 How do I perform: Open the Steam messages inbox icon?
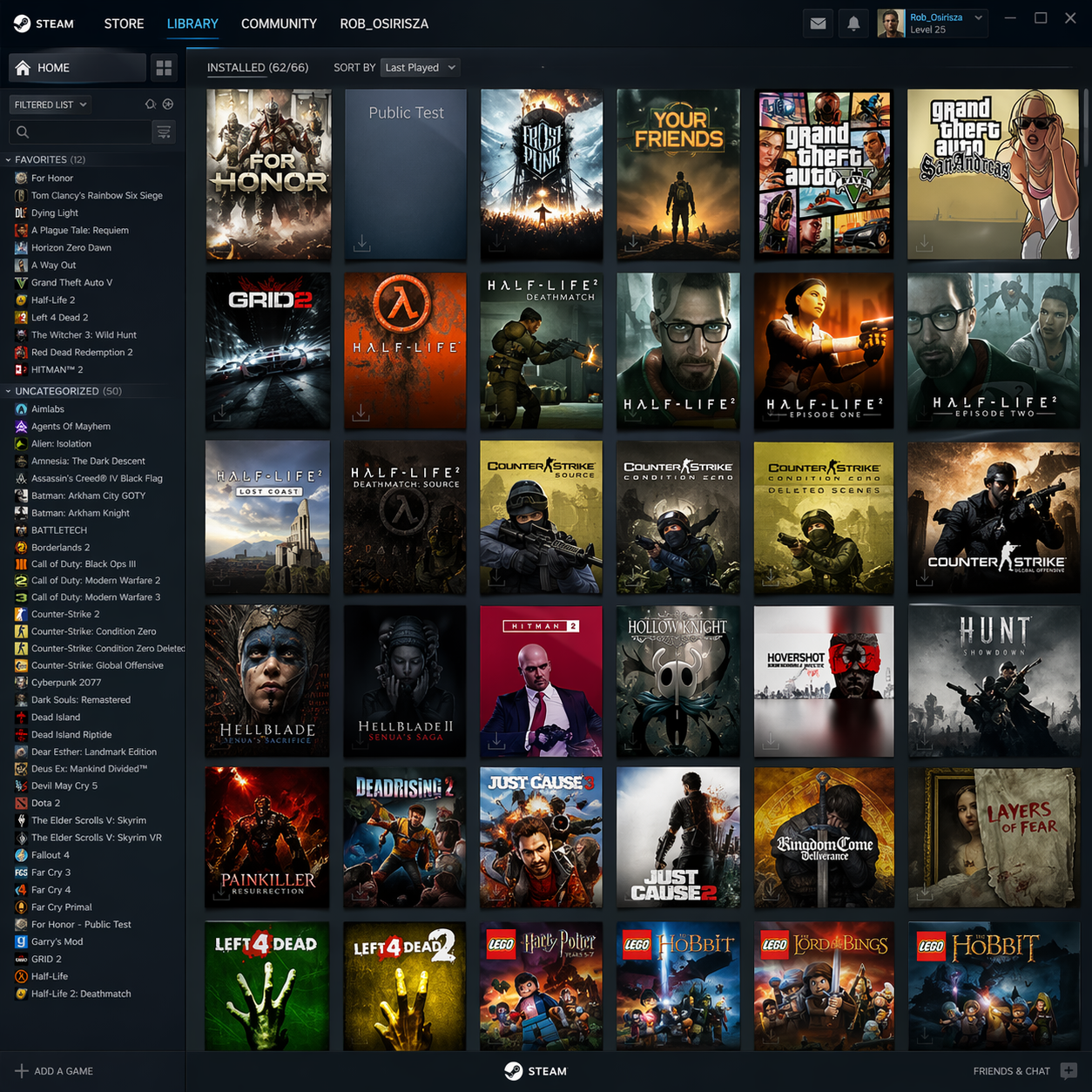[x=817, y=24]
